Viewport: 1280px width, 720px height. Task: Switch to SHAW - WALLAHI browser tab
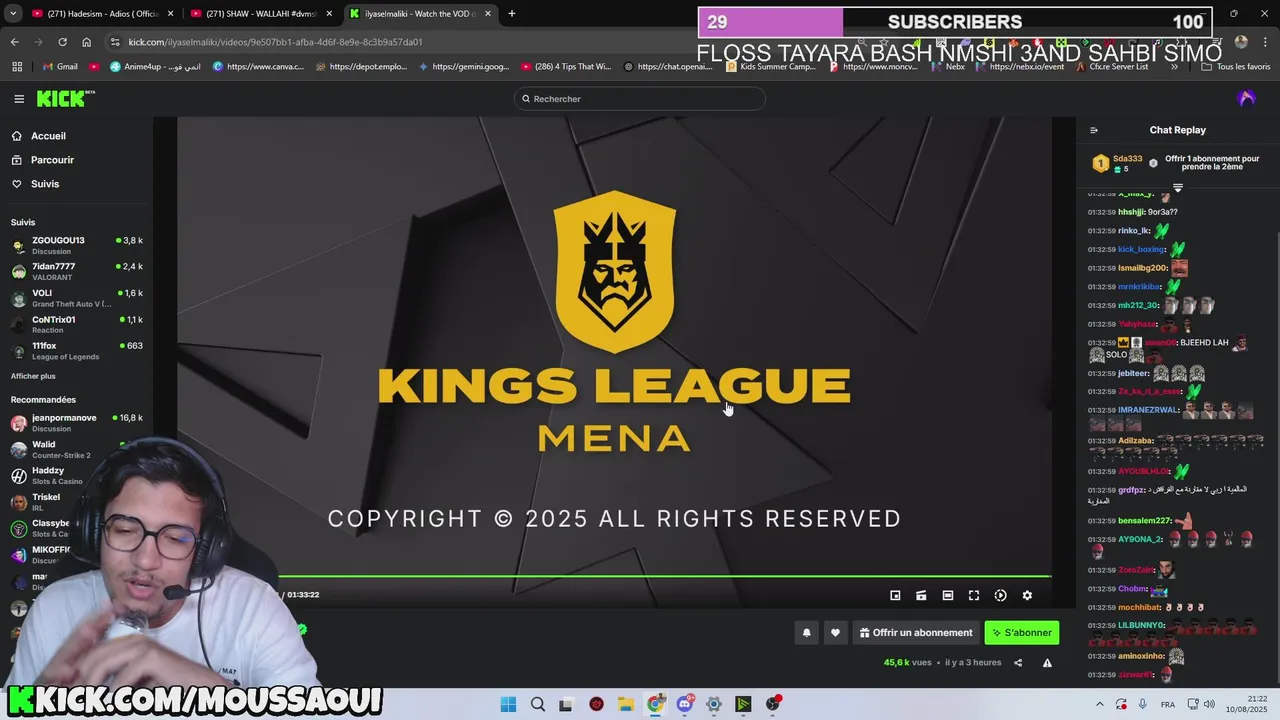click(261, 14)
